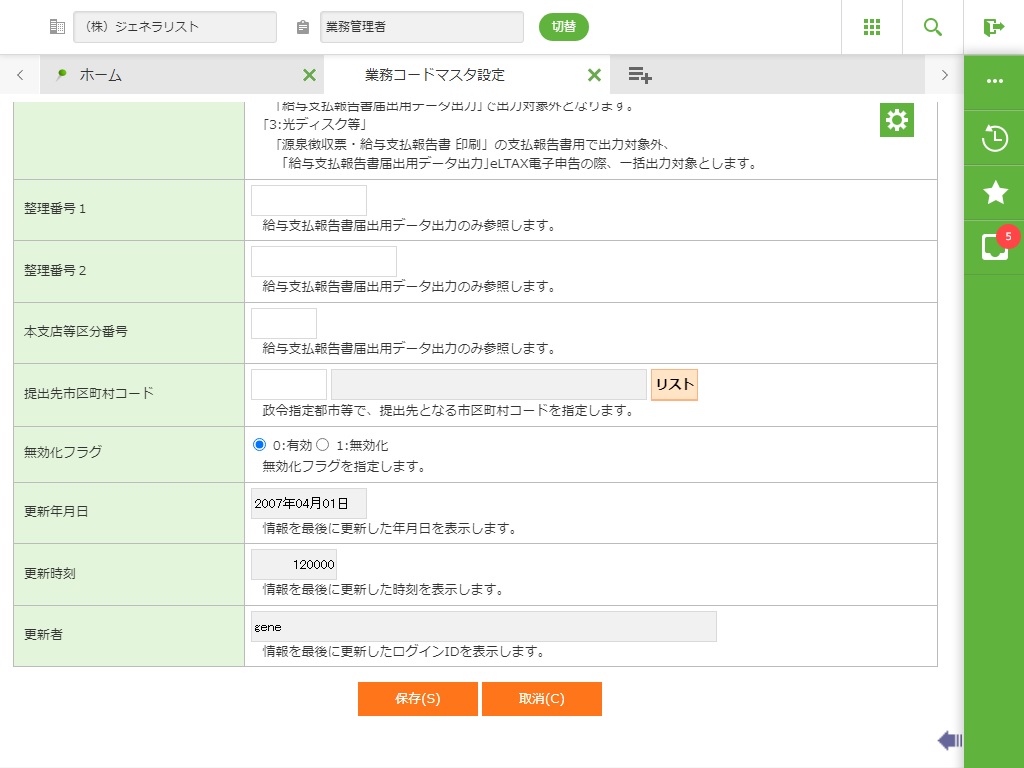1024x768 pixels.
Task: Open the apps grid menu icon
Action: click(x=871, y=27)
